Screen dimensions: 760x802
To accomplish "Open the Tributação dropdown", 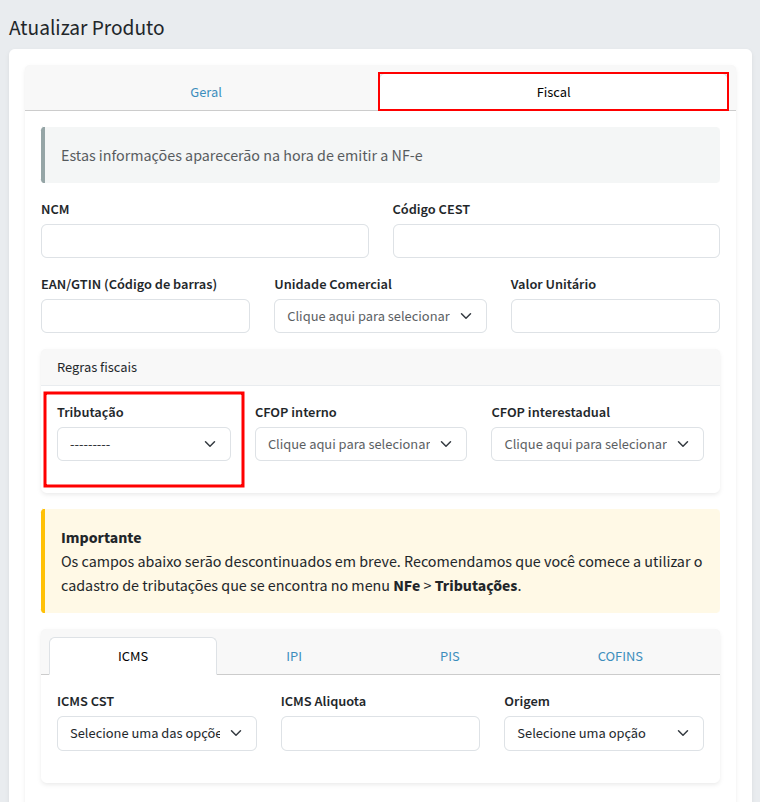I will [143, 444].
